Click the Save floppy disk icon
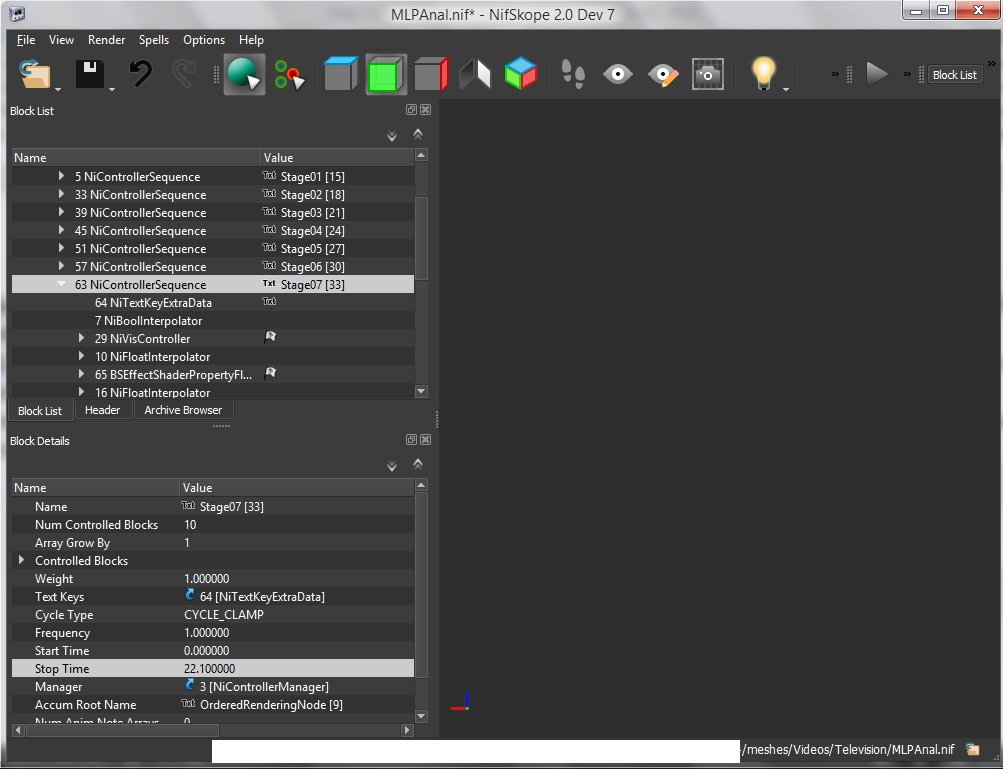 click(90, 75)
